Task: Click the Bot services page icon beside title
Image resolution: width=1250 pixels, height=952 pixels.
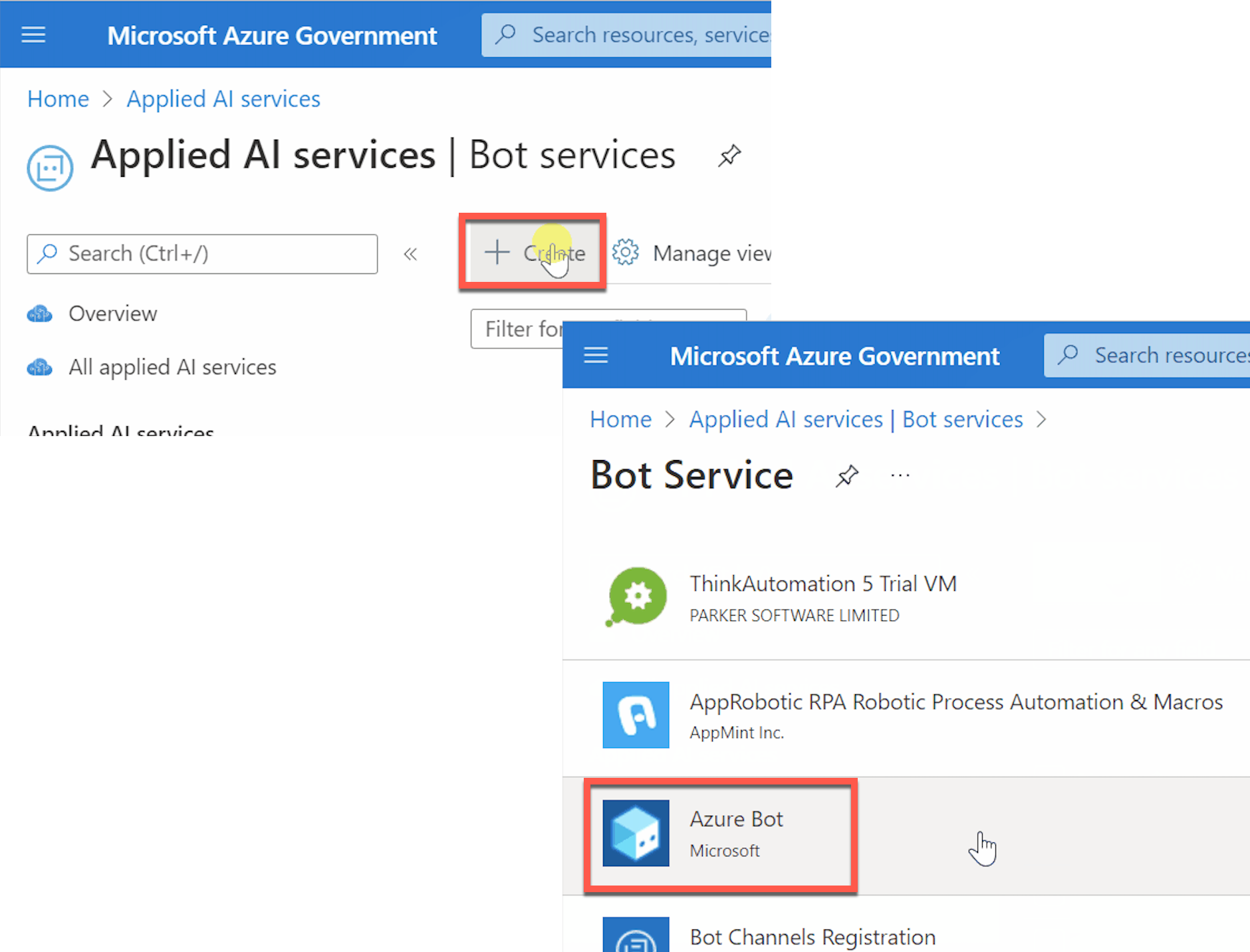Action: tap(50, 168)
